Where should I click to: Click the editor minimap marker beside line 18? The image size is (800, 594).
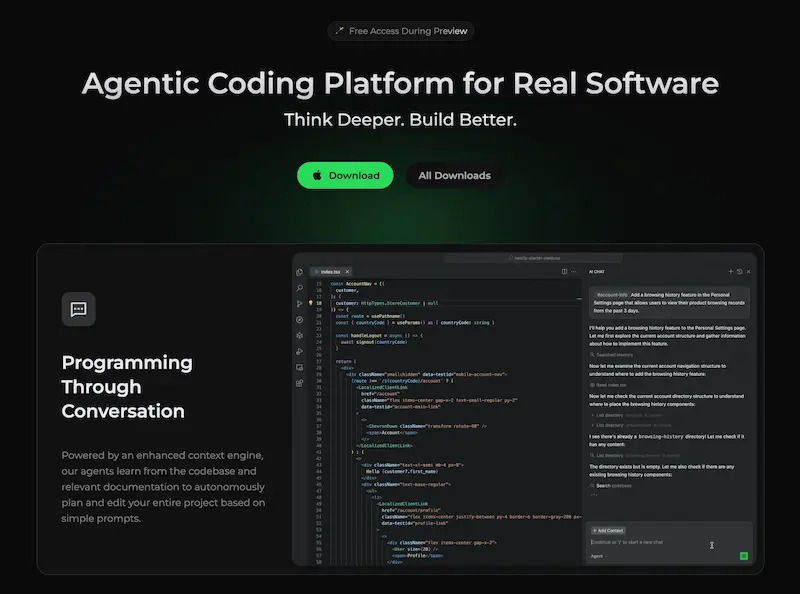click(579, 299)
